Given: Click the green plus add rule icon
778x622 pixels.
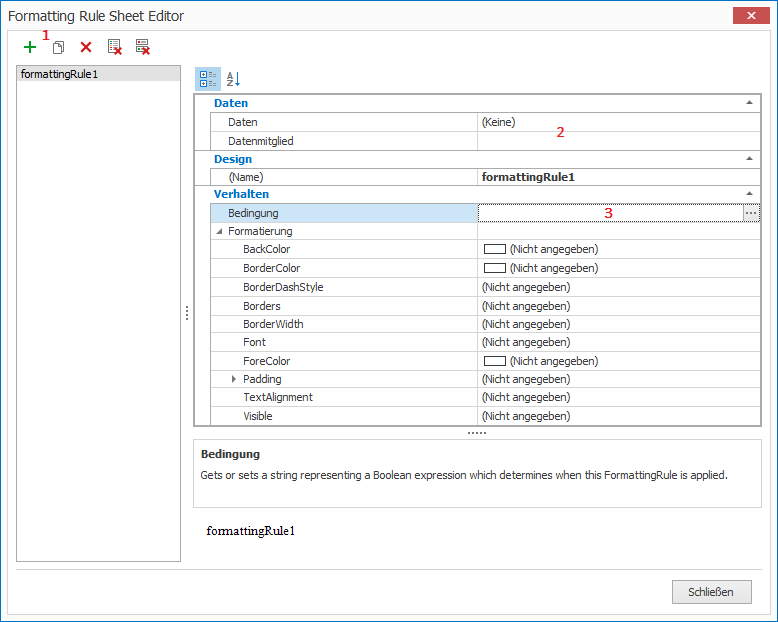Looking at the screenshot, I should click(30, 47).
